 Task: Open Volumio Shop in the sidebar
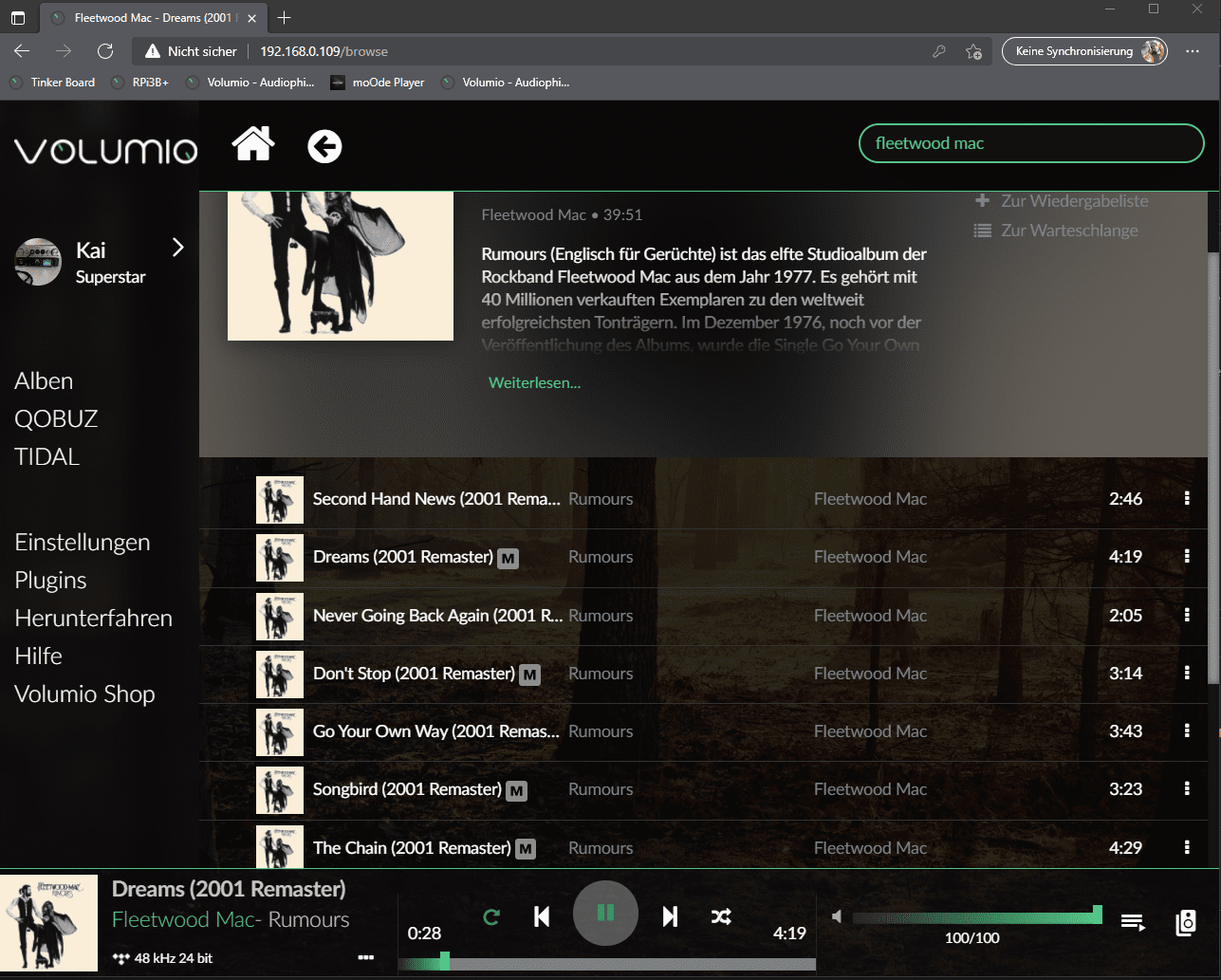coord(84,694)
